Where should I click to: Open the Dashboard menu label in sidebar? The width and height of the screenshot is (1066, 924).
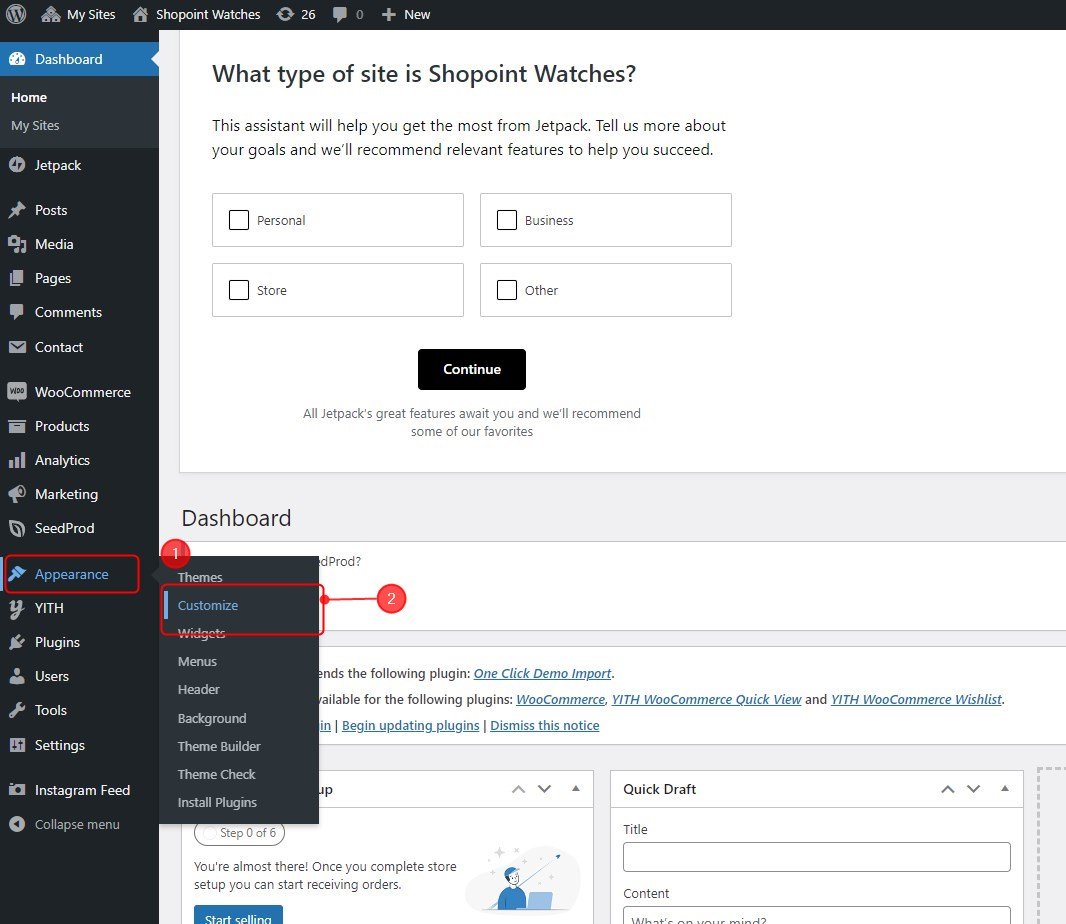[x=69, y=59]
